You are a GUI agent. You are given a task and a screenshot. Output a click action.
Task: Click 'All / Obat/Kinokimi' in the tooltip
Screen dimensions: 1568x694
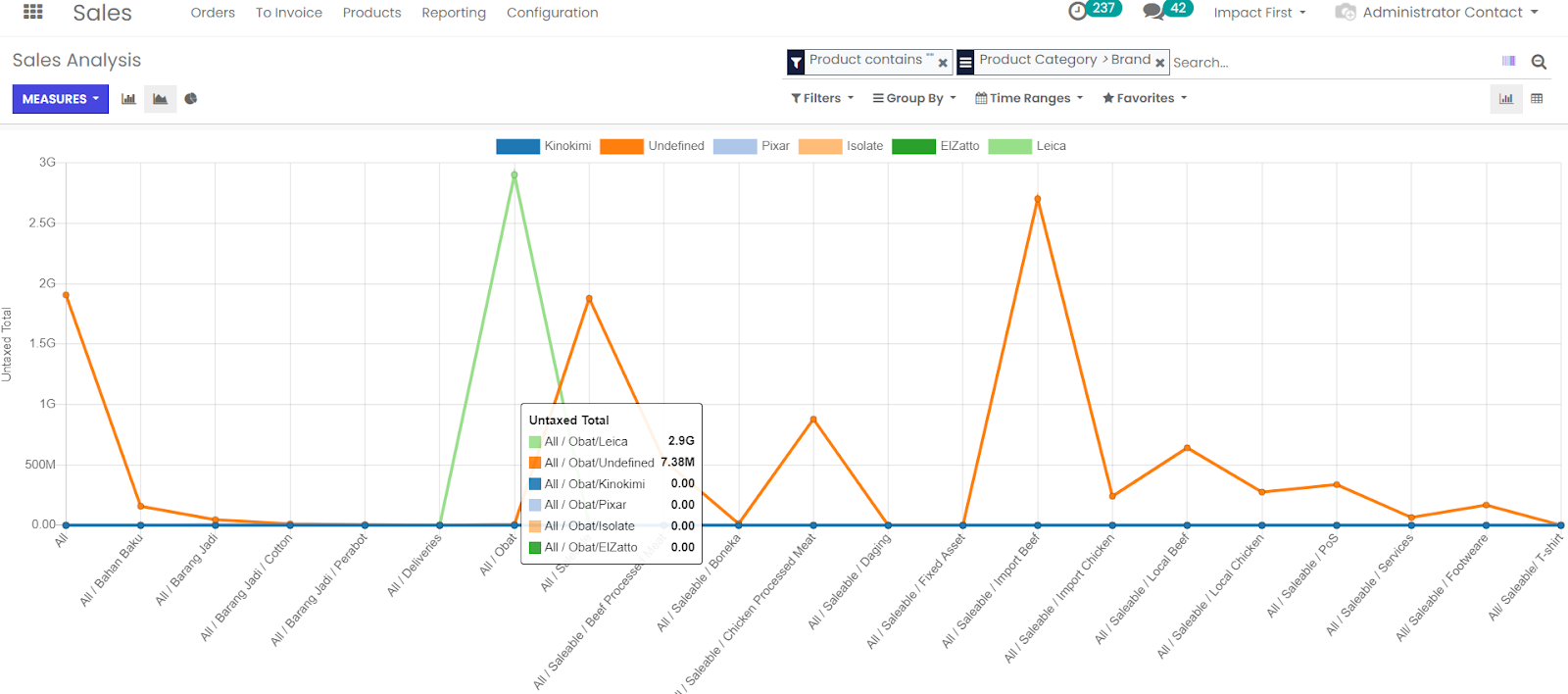click(x=595, y=484)
